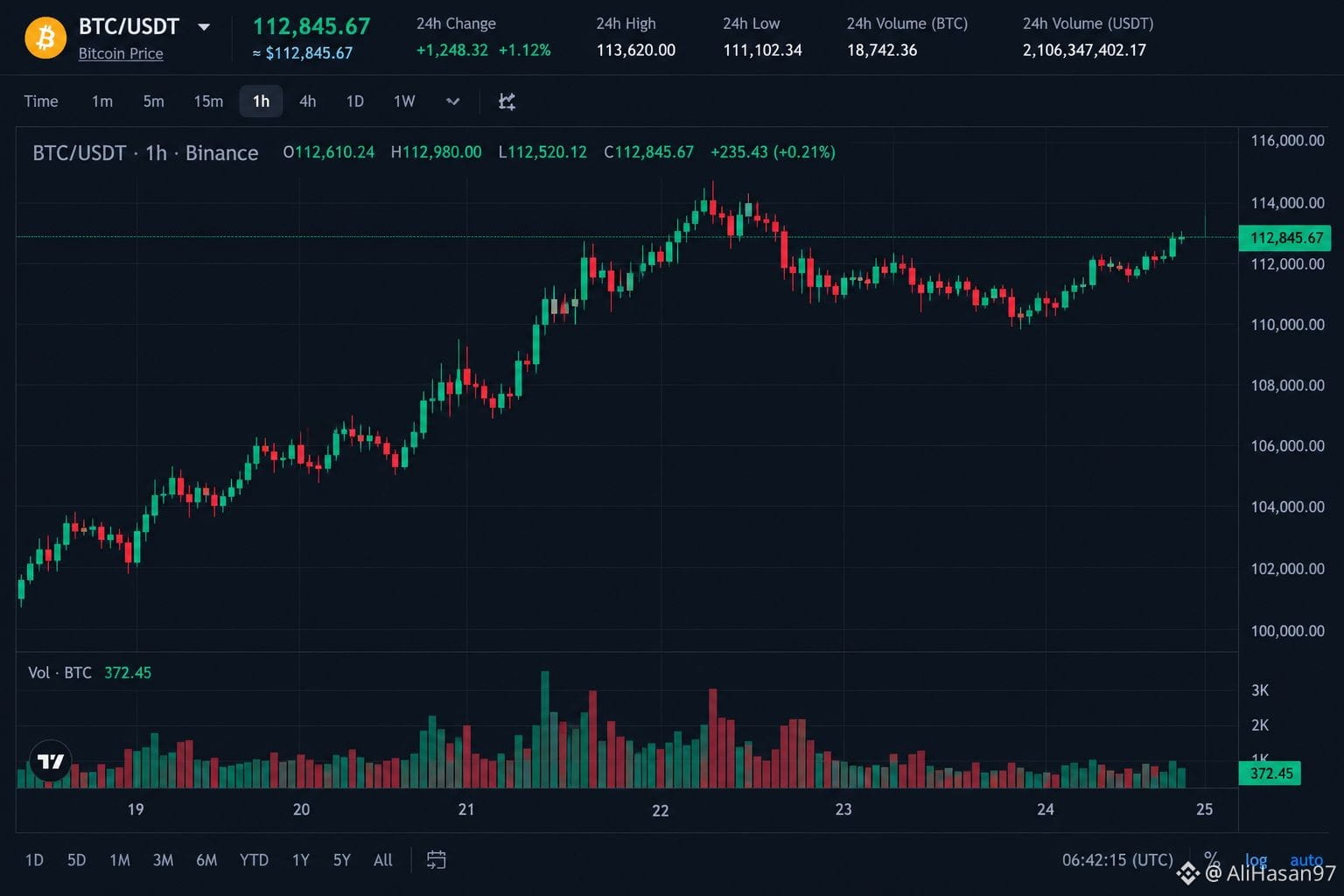
Task: Expand more time intervals chevron
Action: [452, 101]
